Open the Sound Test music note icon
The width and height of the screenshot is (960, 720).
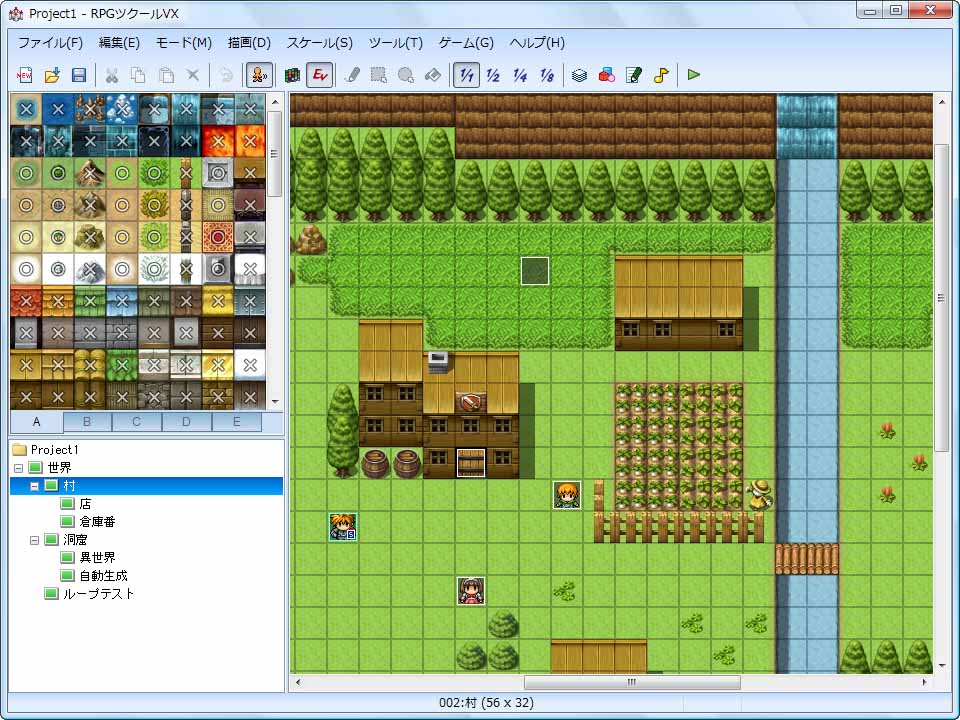click(661, 75)
